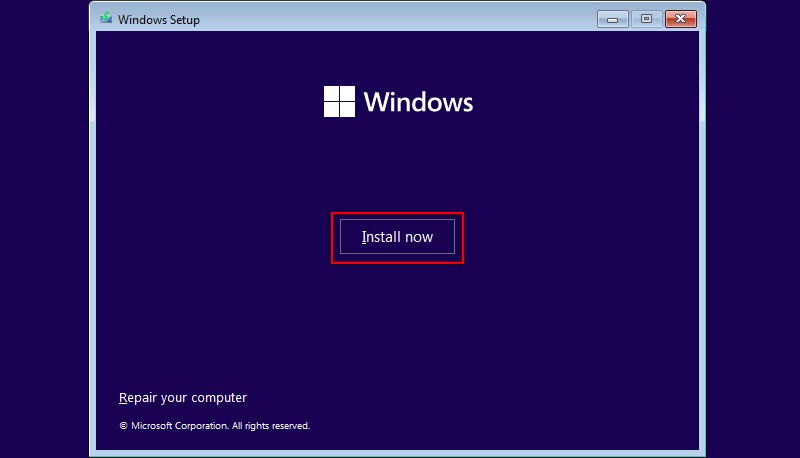Click the Microsoft Corporation copyright text
Image resolution: width=800 pixels, height=458 pixels.
(x=214, y=425)
